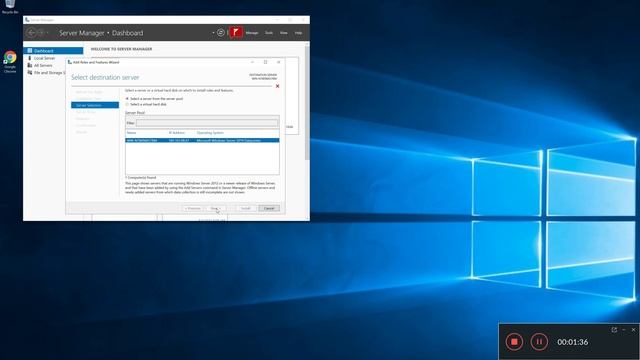Pause the screen recording
This screenshot has height=360, width=640.
point(539,342)
